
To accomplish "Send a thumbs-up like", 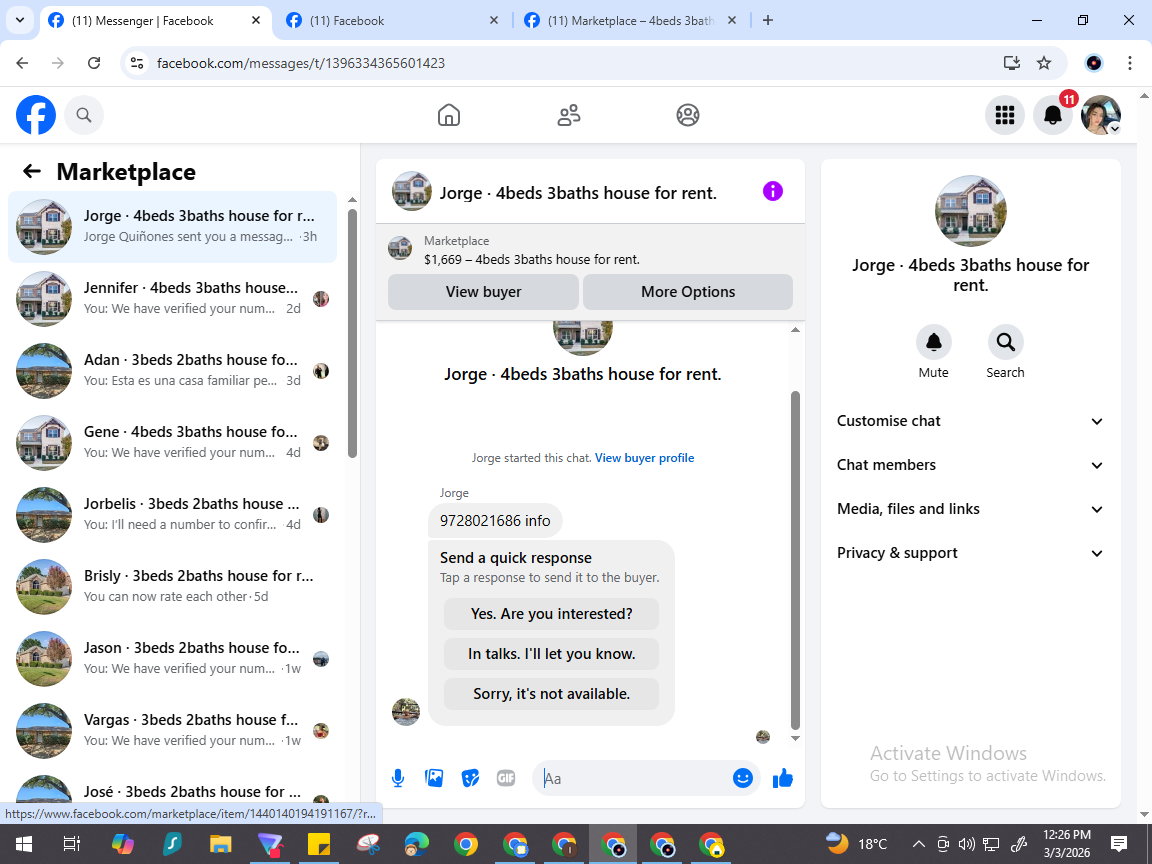I will pos(783,778).
